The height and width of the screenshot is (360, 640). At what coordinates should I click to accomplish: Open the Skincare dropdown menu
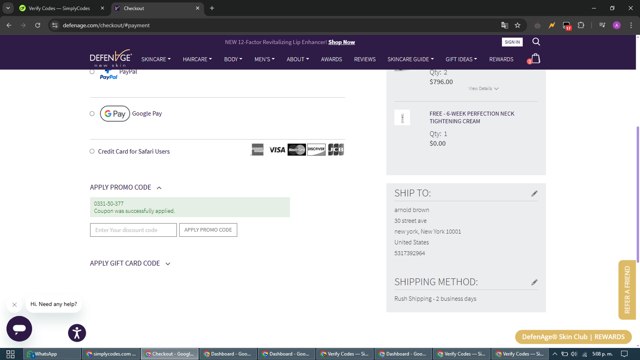click(156, 59)
